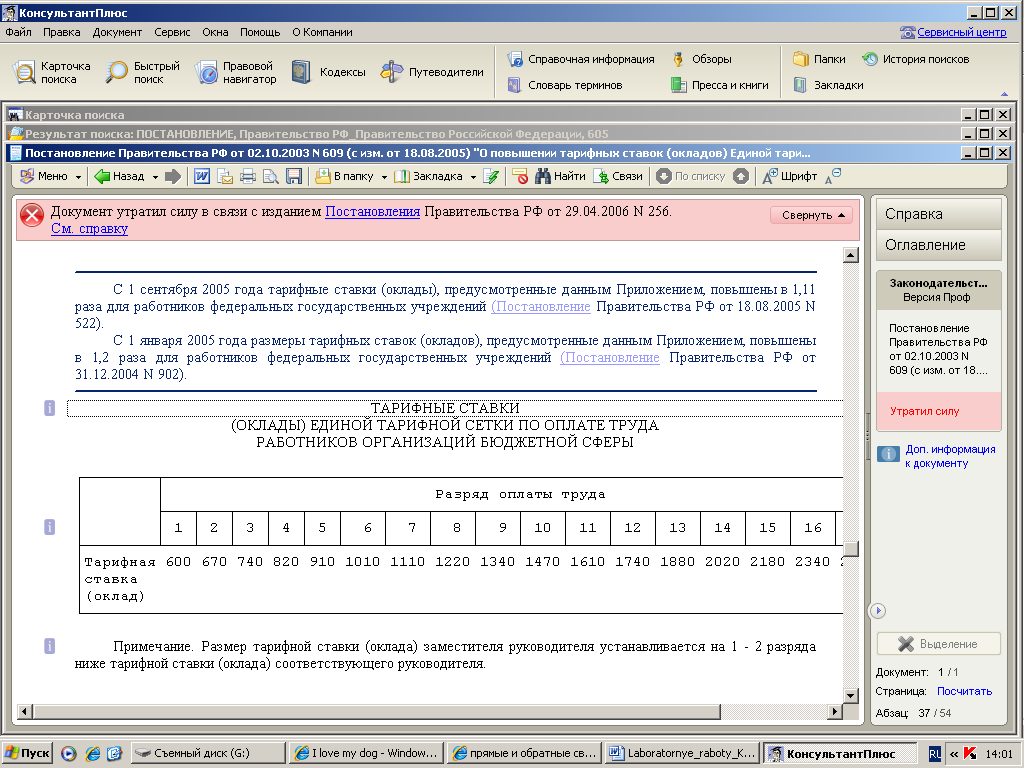Viewport: 1024px width, 768px height.
Task: Click the print preview icon
Action: (x=270, y=176)
